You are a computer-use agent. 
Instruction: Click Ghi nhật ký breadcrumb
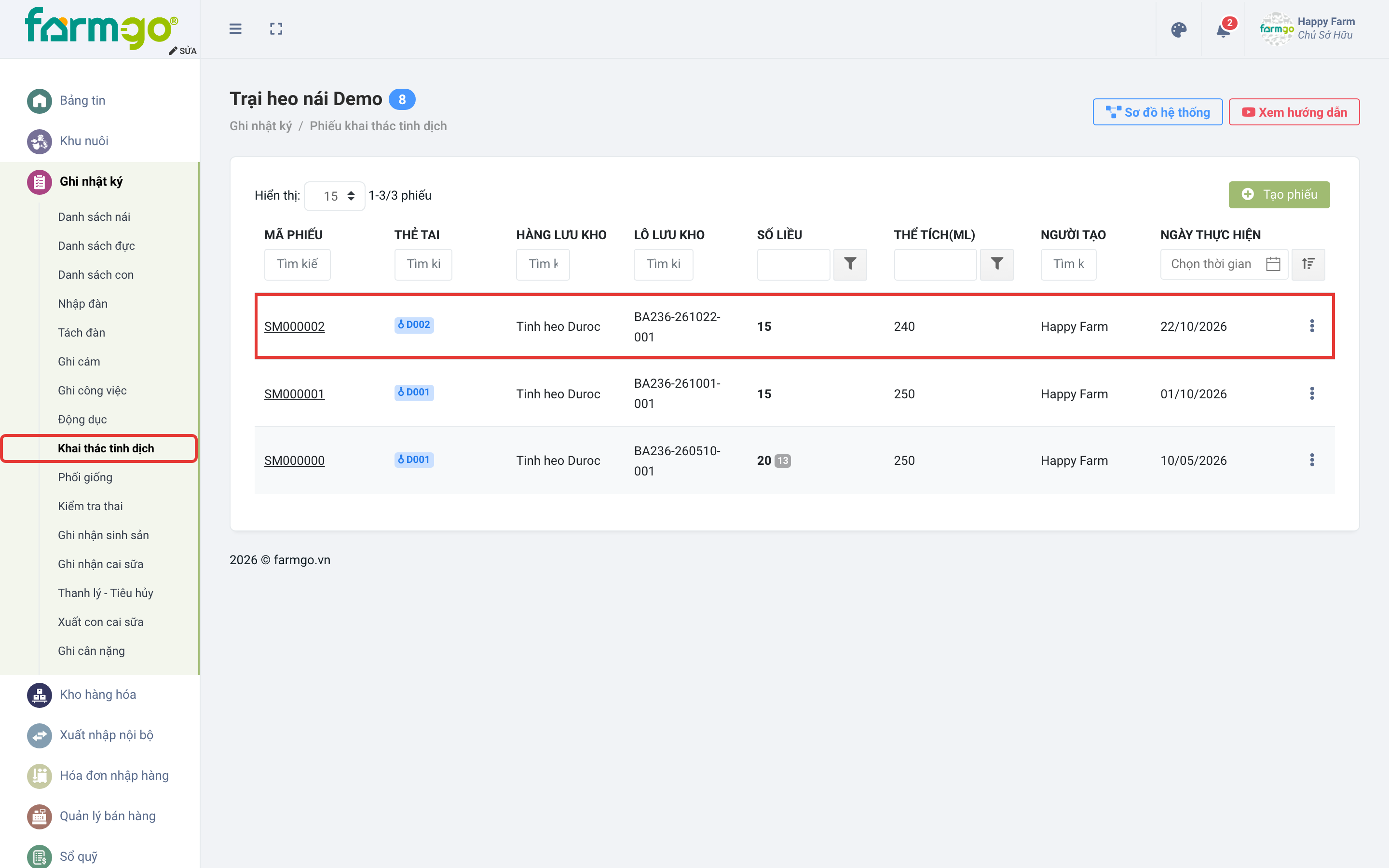click(260, 126)
